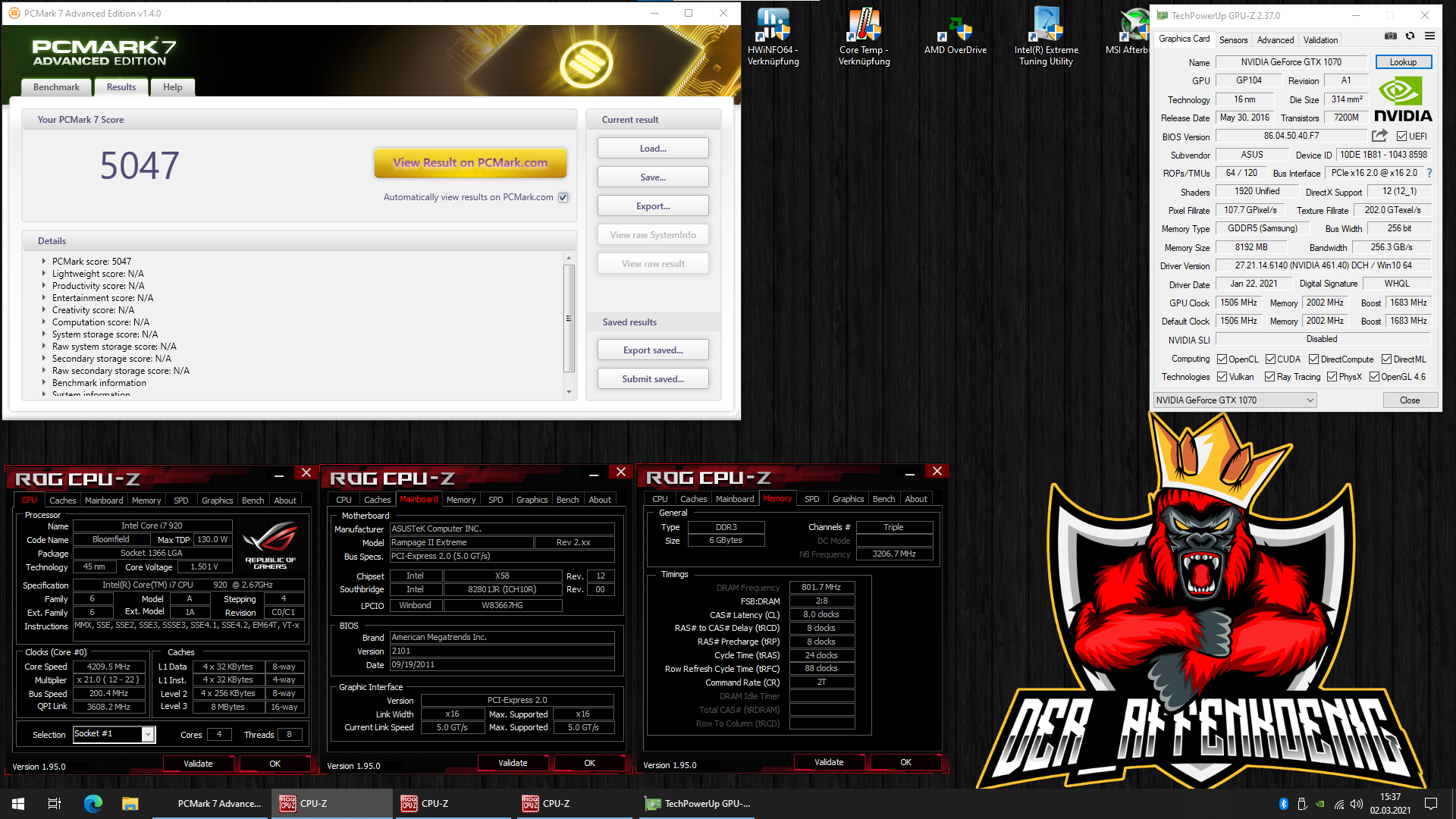1456x819 pixels.
Task: Click the NVIDIA logo in GPU-Z
Action: pos(1403,101)
